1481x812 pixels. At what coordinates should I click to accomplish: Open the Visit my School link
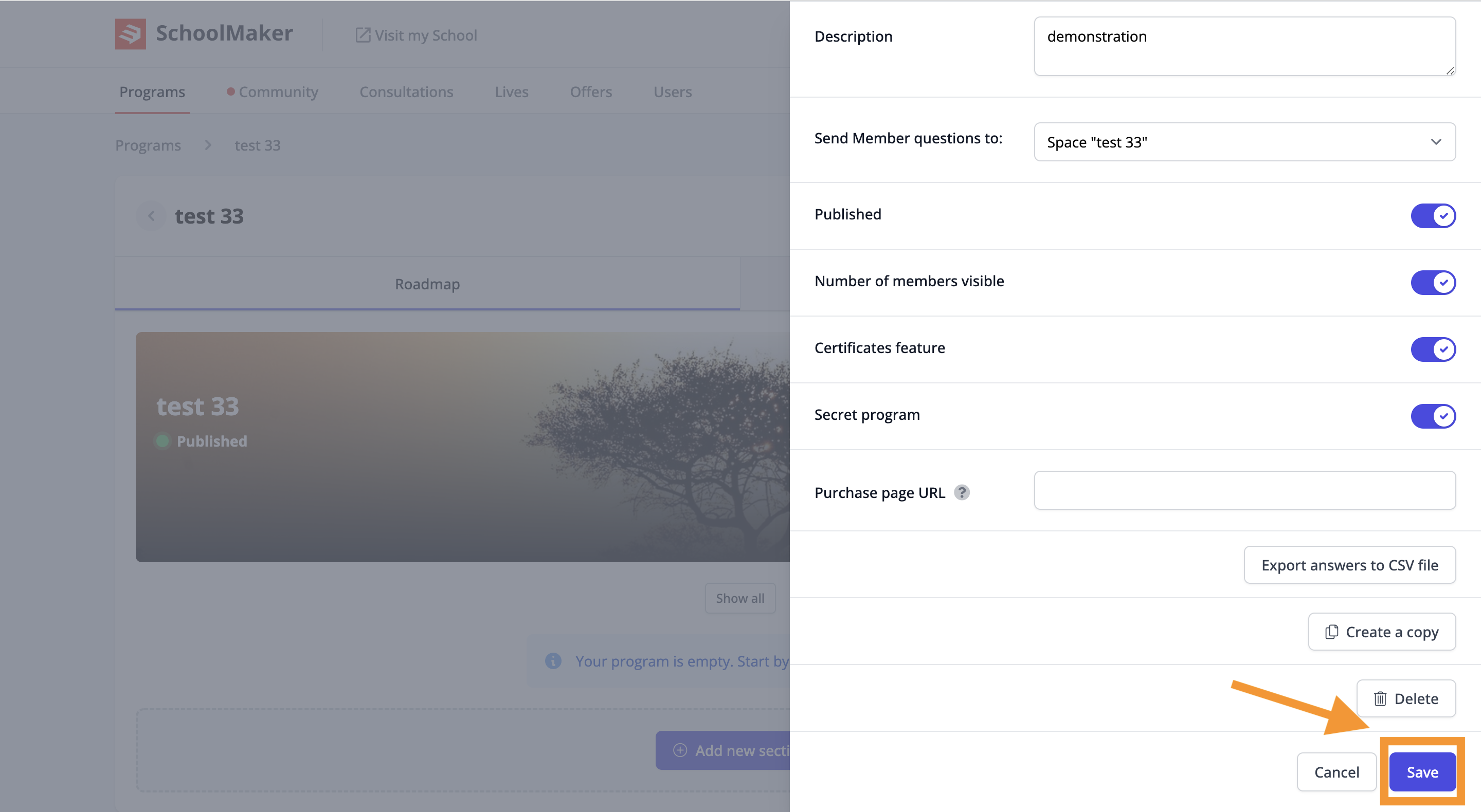(x=416, y=35)
